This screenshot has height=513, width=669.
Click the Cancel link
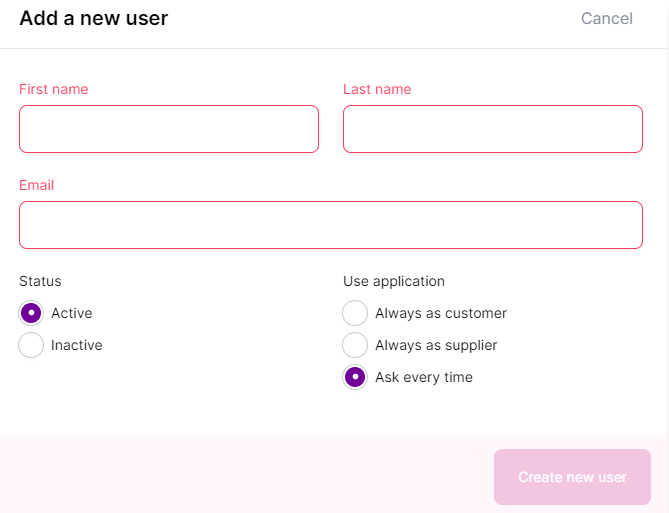point(606,18)
